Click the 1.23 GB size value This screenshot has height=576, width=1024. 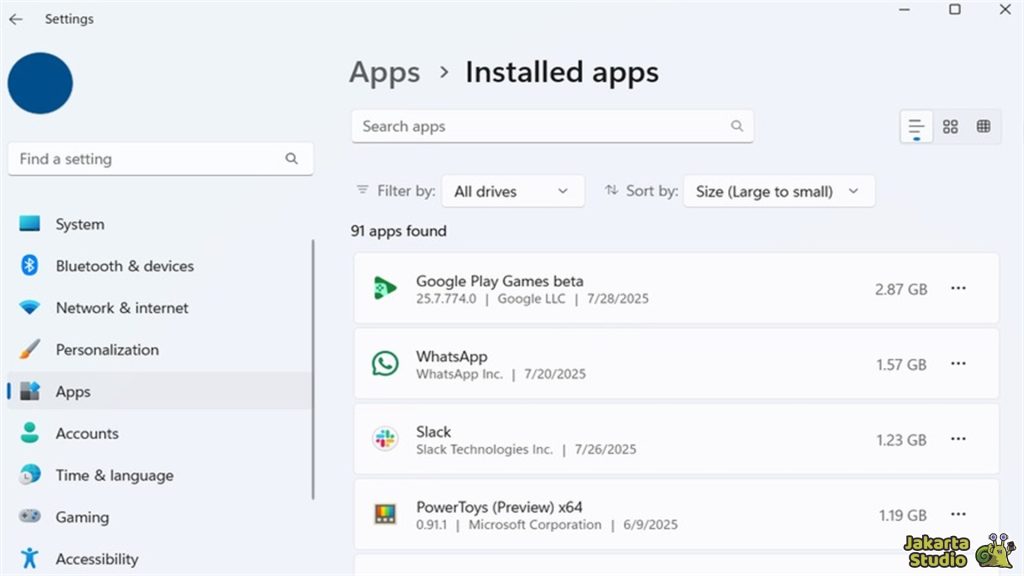pos(901,440)
